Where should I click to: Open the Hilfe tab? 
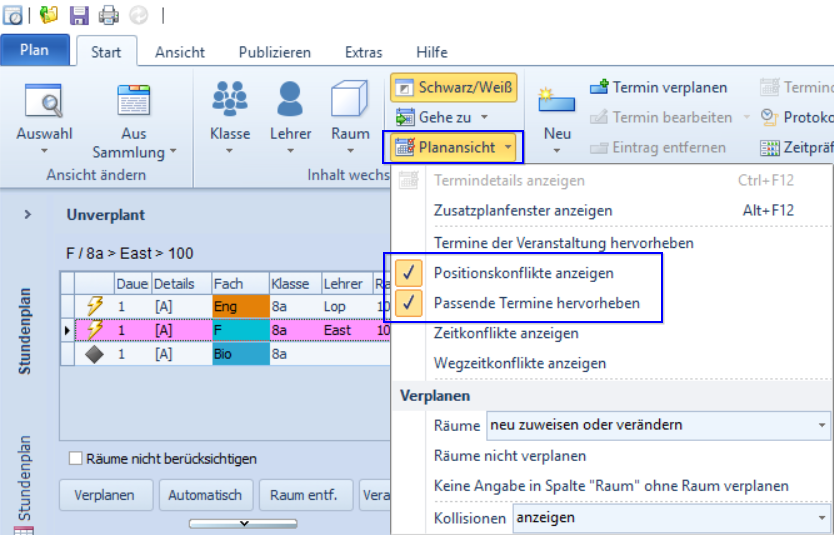[x=432, y=52]
